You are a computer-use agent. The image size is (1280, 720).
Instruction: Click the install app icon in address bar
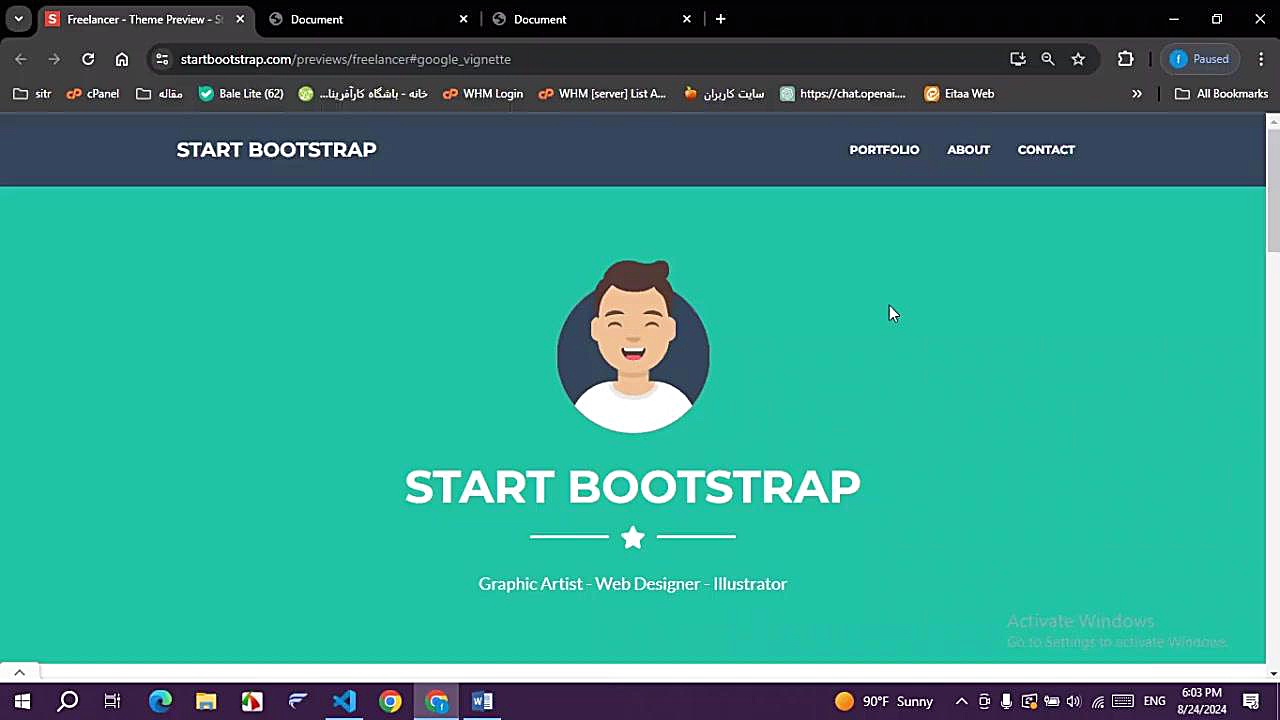(1018, 59)
